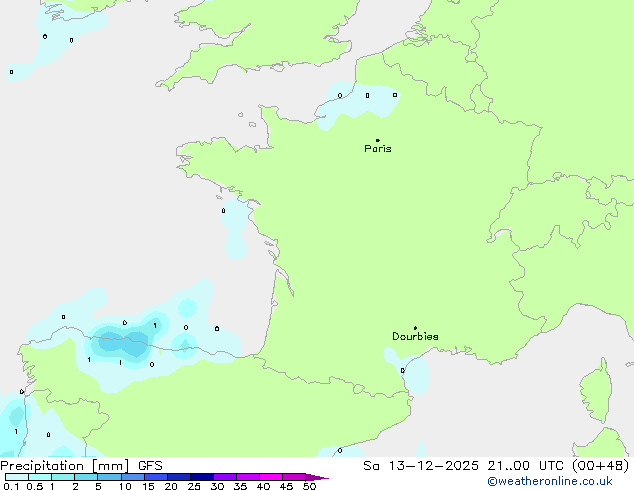Open the weatheronline.co.uk link
The width and height of the screenshot is (634, 490).
click(550, 481)
